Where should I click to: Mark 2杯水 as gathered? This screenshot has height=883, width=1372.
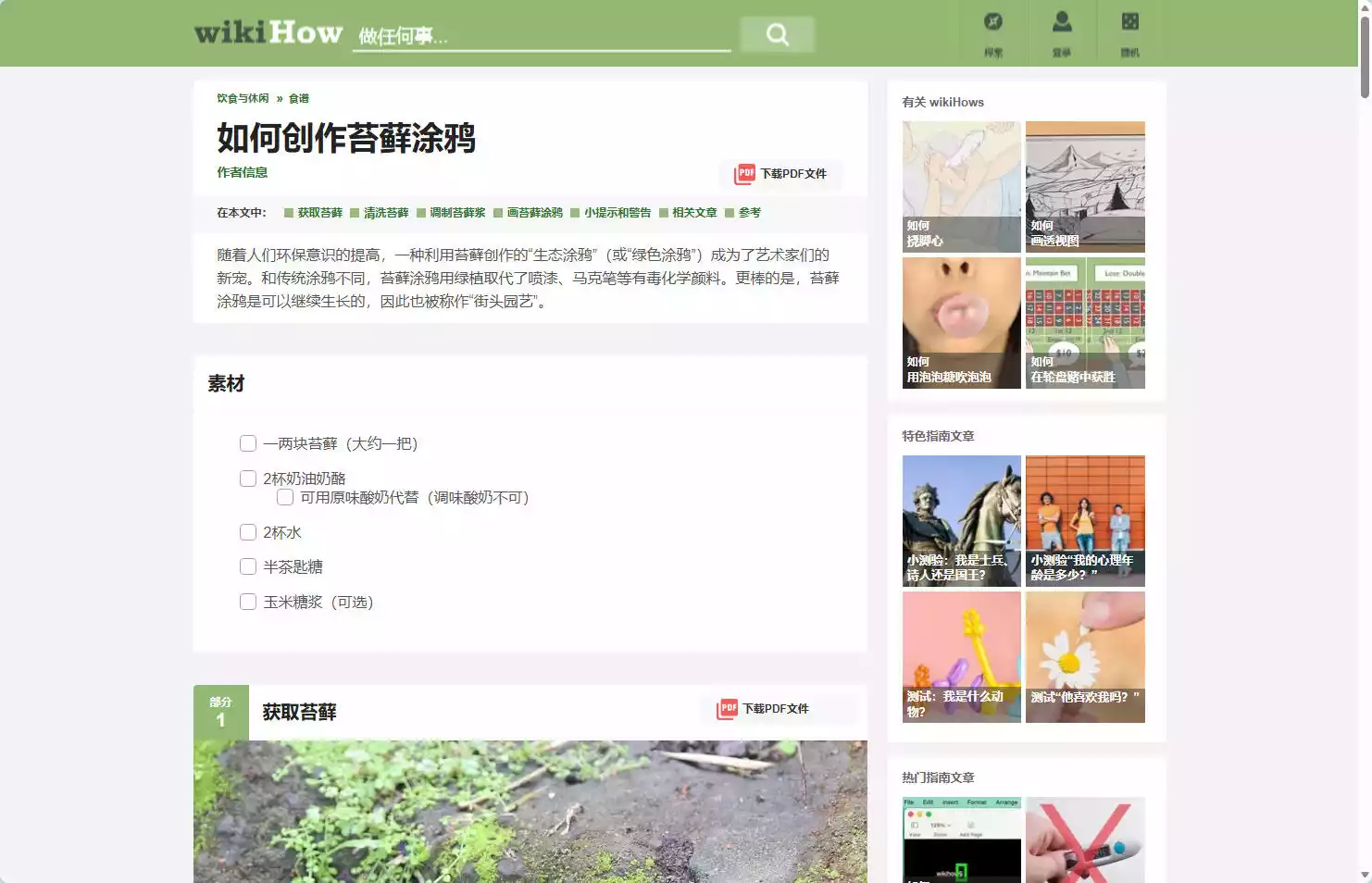point(248,532)
